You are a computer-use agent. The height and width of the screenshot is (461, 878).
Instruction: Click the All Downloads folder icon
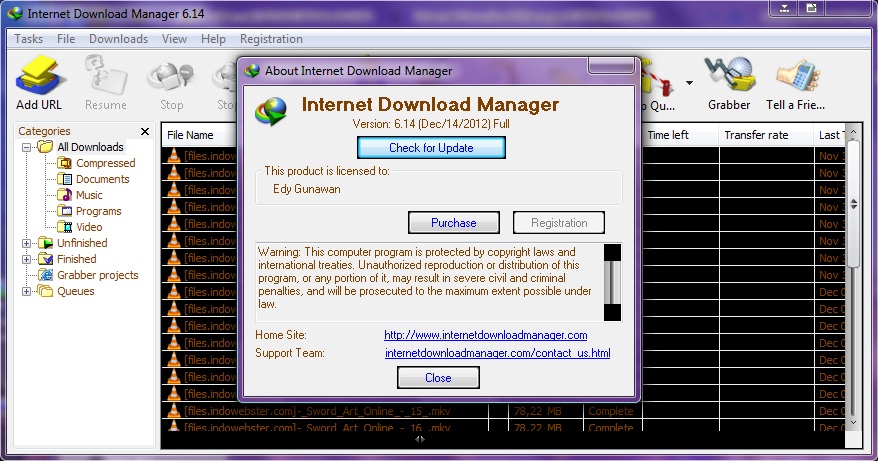(45, 147)
